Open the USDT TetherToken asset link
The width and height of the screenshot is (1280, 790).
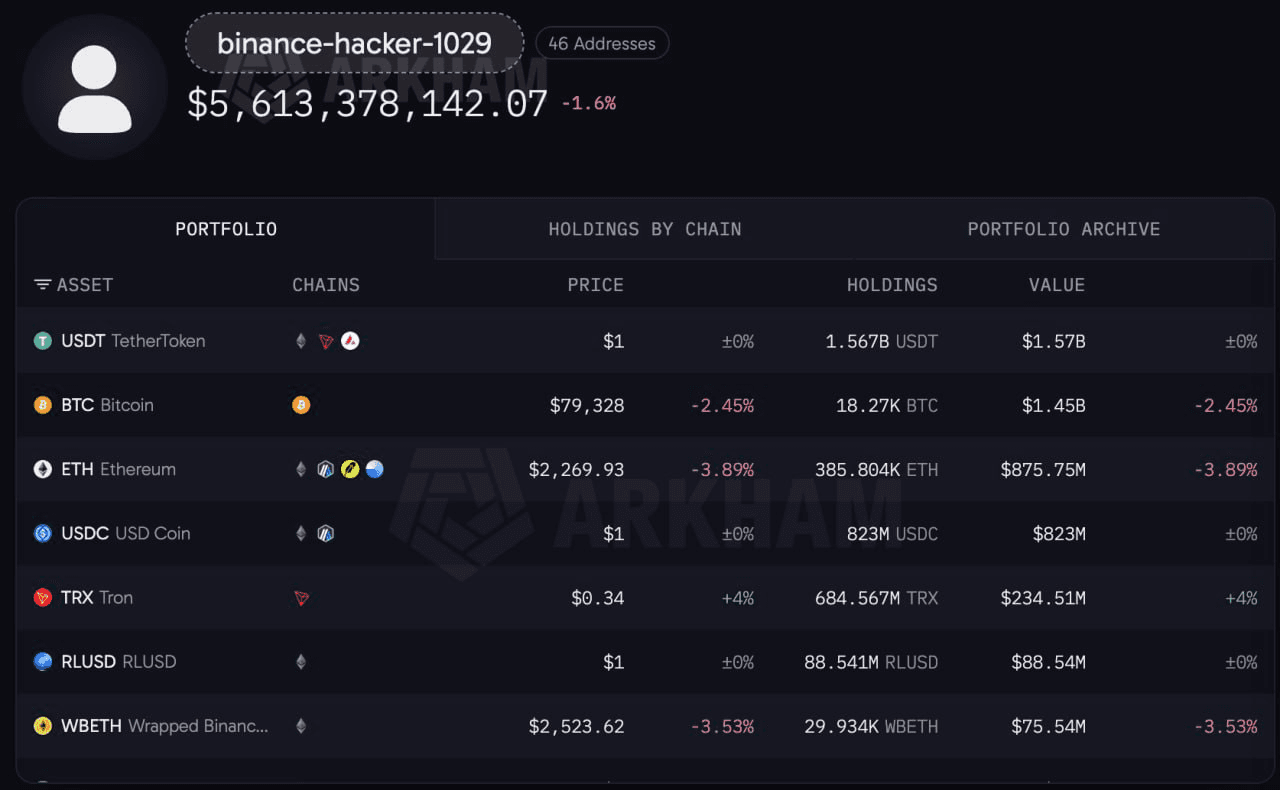click(133, 341)
